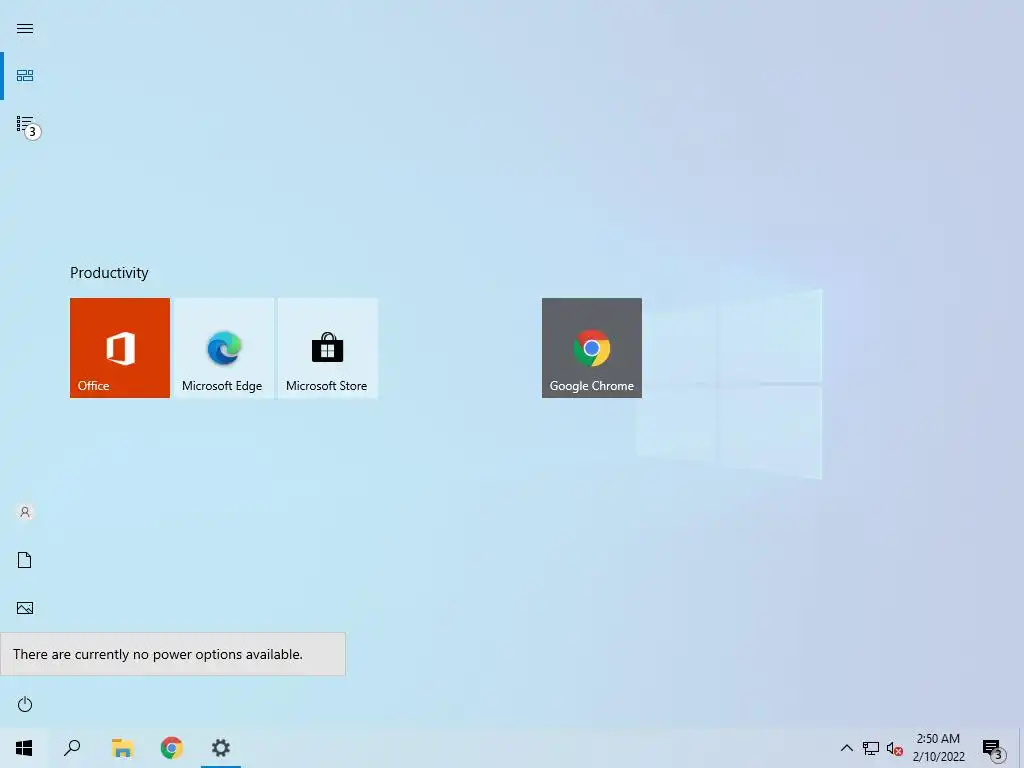1024x768 pixels.
Task: Open the network status tray icon
Action: (871, 748)
